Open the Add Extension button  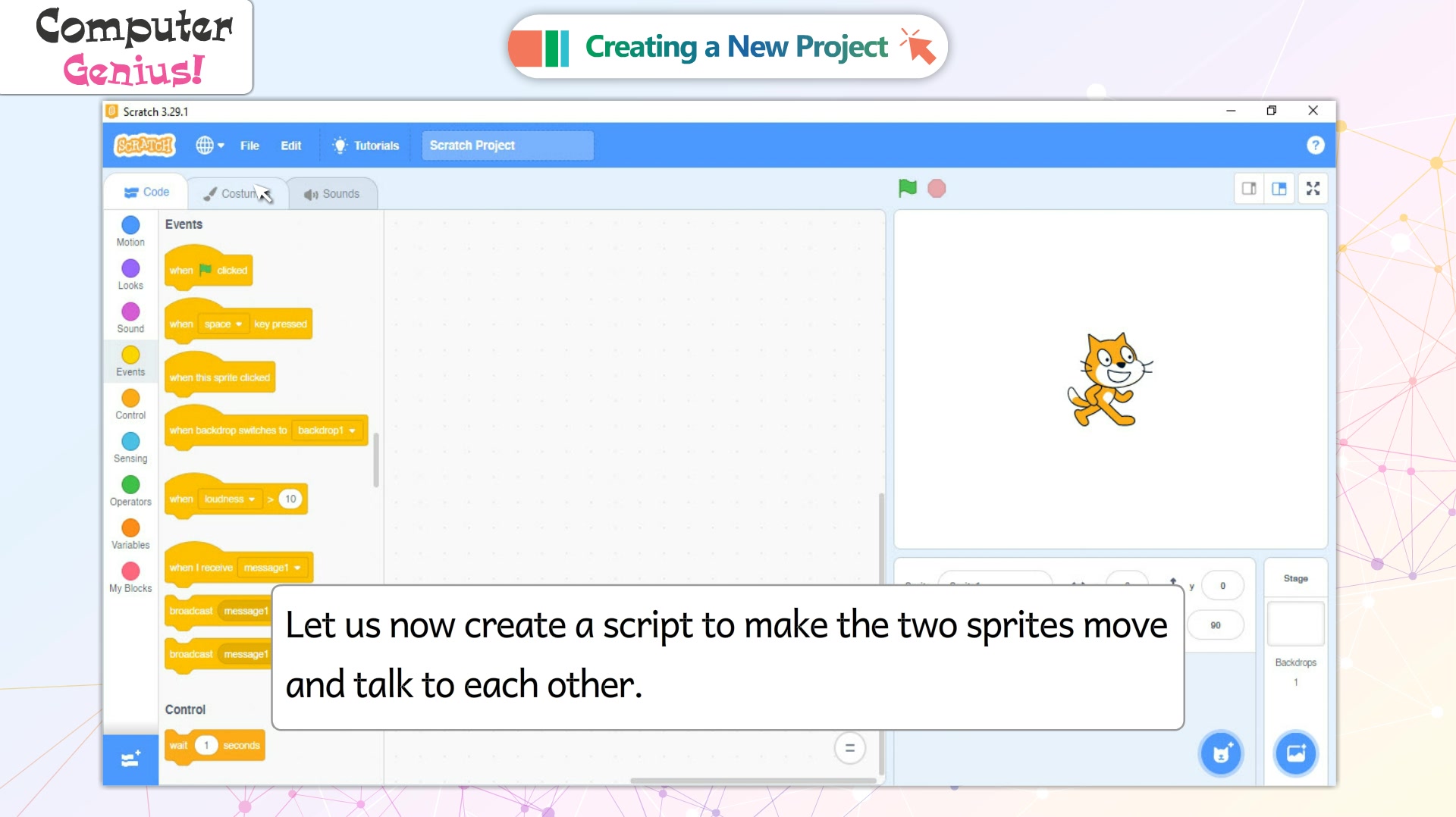point(130,759)
